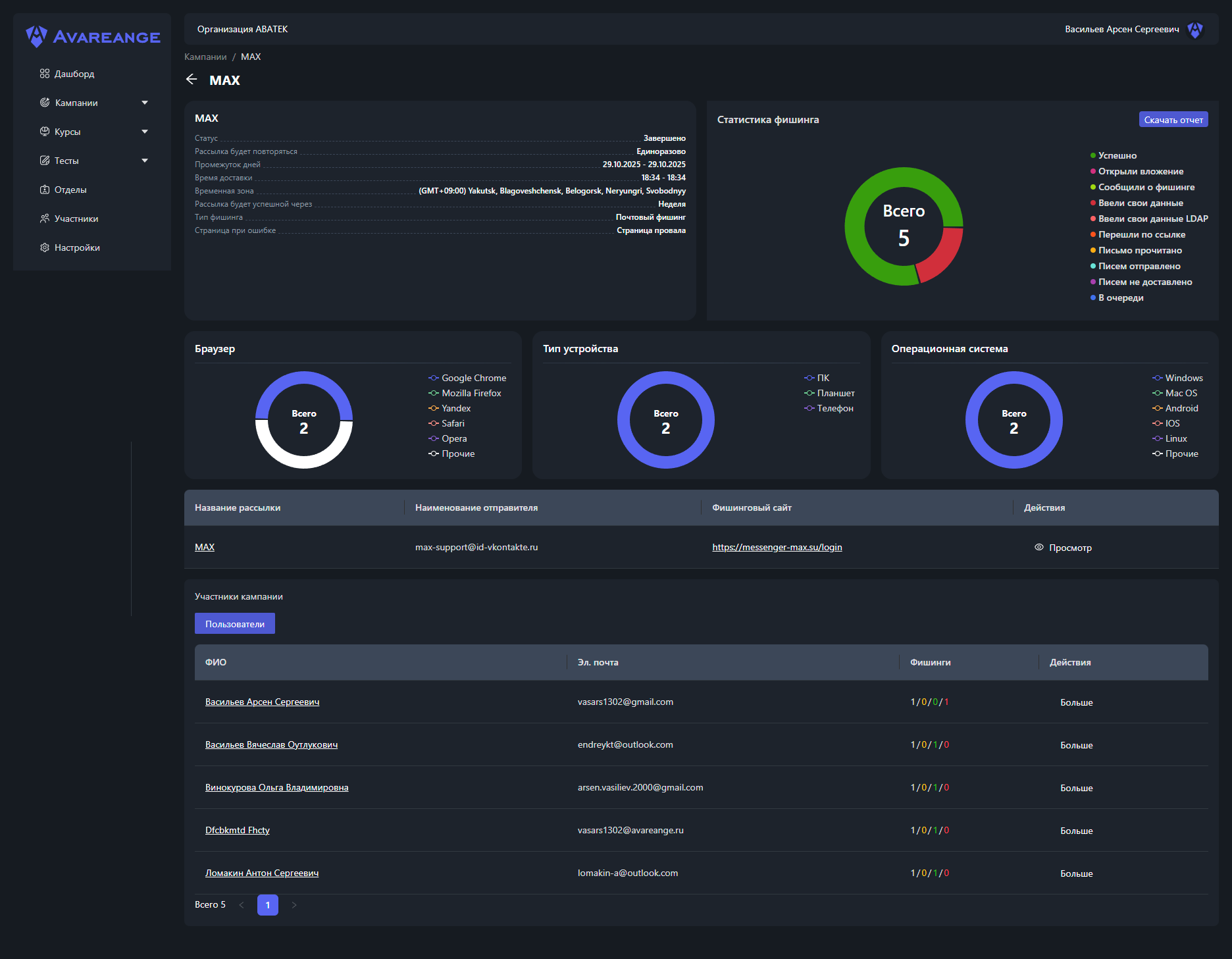This screenshot has height=959, width=1232.
Task: Click the back arrow next to MAX
Action: tap(192, 80)
